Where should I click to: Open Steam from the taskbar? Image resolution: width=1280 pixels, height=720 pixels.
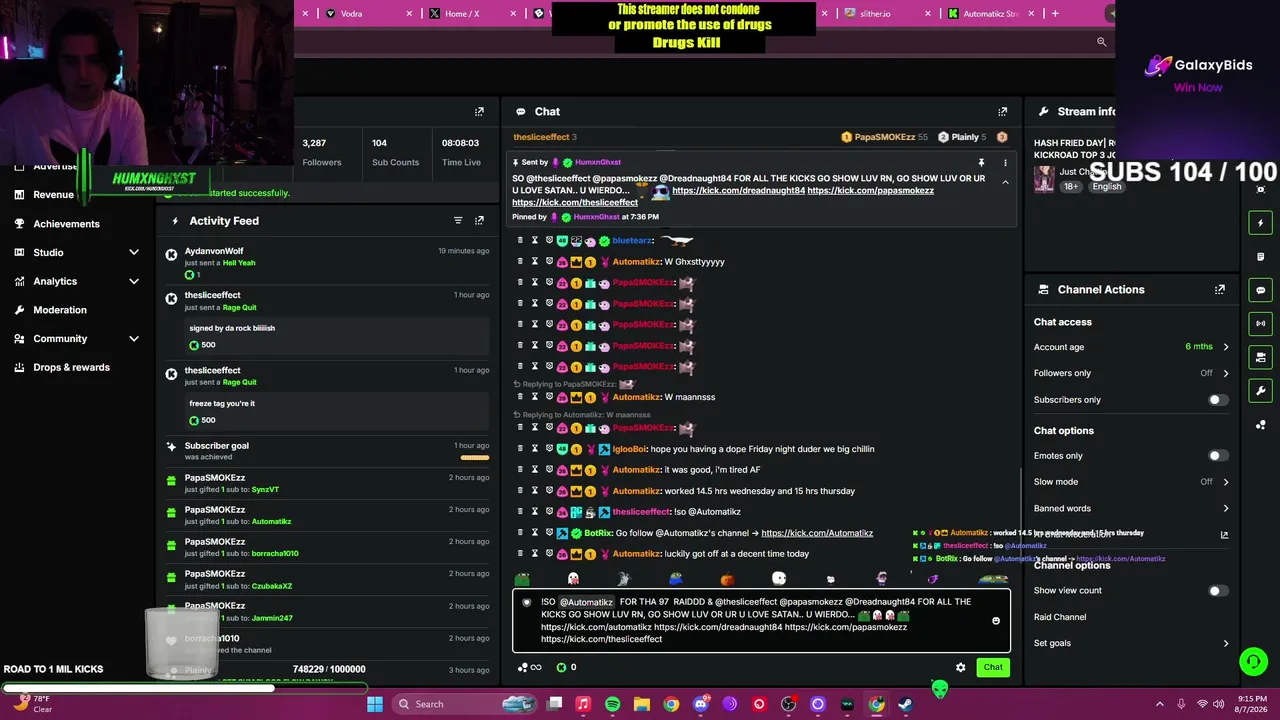(x=905, y=704)
